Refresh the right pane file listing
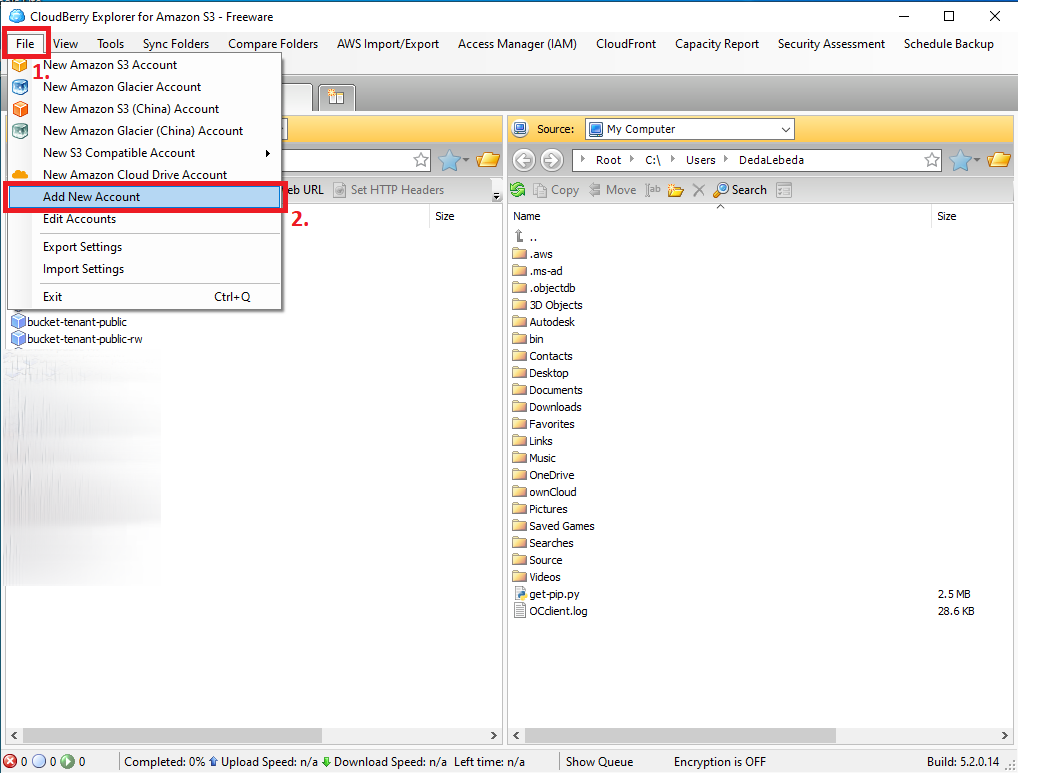The image size is (1056, 781). pyautogui.click(x=518, y=190)
